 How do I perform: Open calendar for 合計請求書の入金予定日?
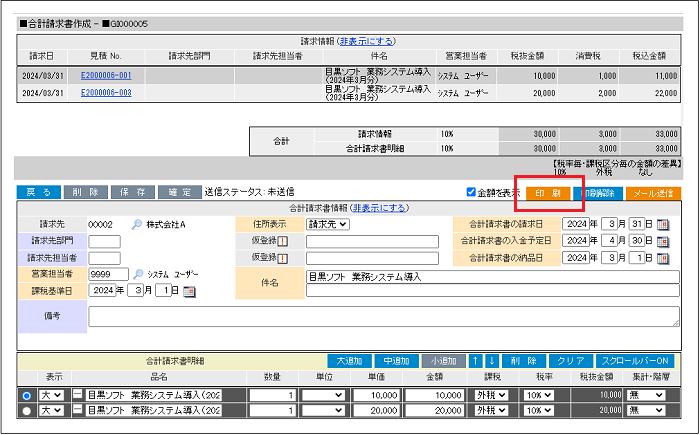coord(662,241)
